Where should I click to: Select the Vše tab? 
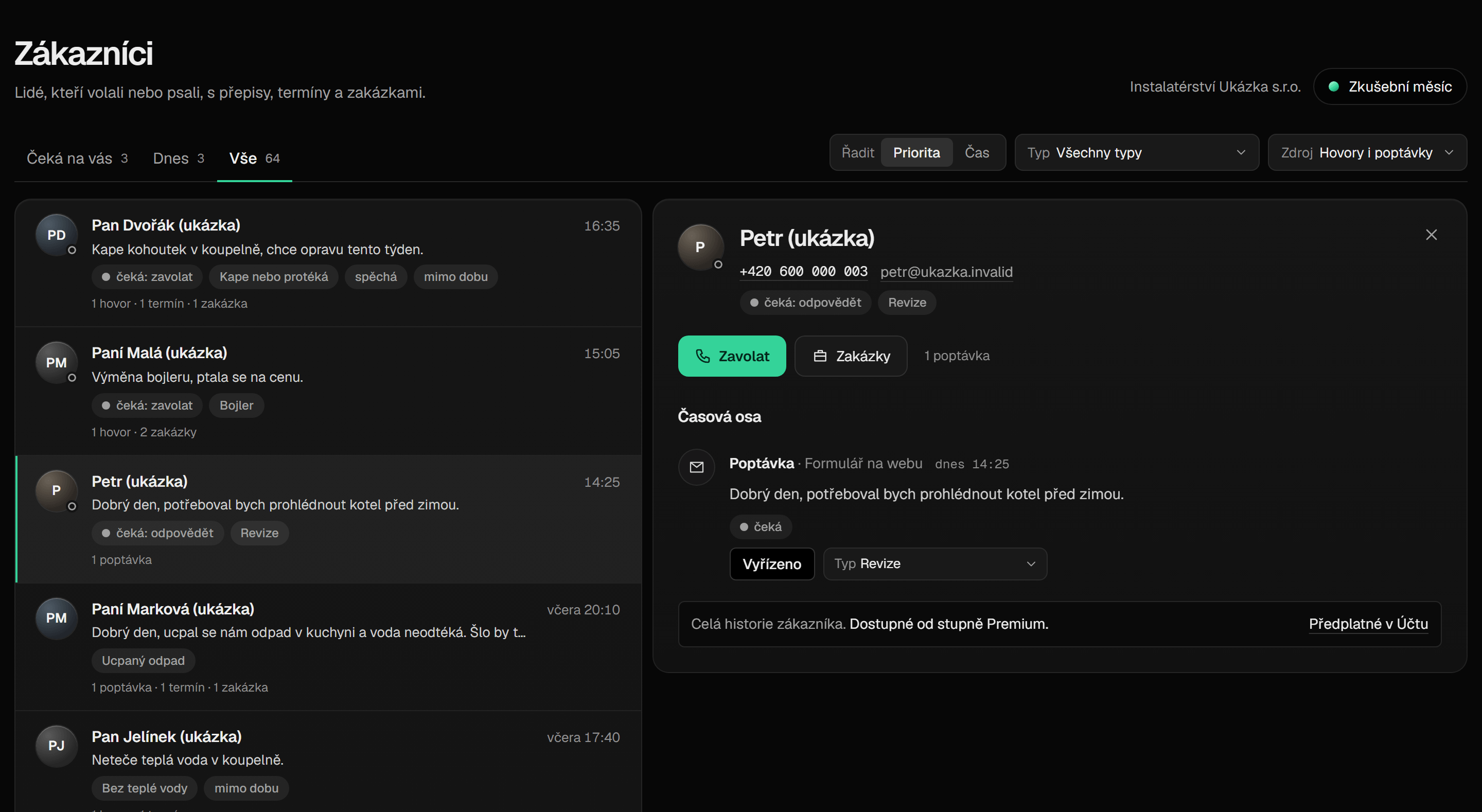click(x=254, y=158)
